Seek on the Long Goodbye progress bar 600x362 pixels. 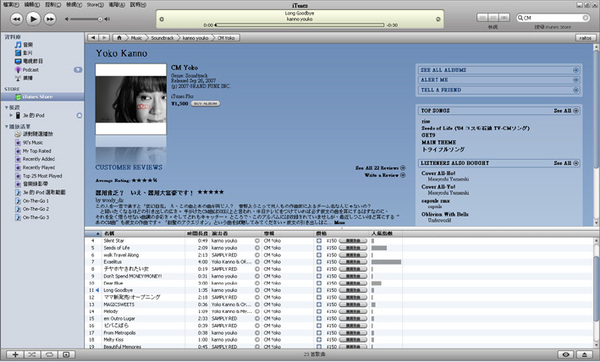(x=299, y=25)
